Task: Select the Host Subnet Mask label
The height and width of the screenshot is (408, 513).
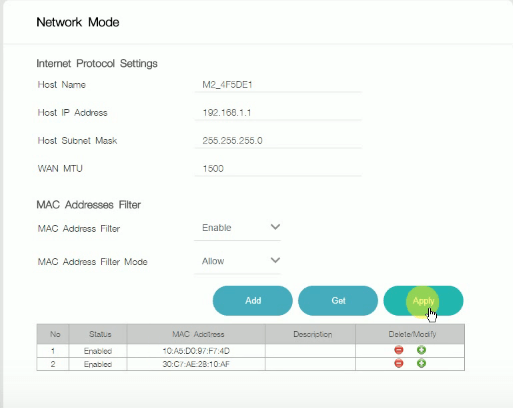Action: pos(77,141)
